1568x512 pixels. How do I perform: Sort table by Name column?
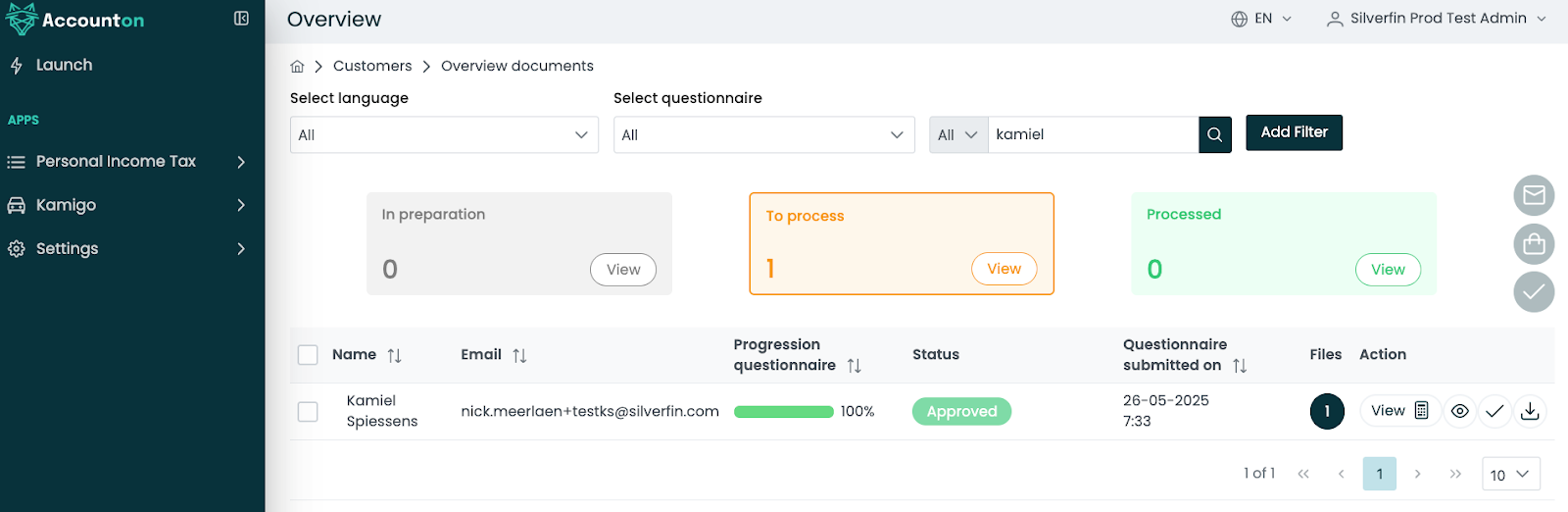click(x=394, y=355)
